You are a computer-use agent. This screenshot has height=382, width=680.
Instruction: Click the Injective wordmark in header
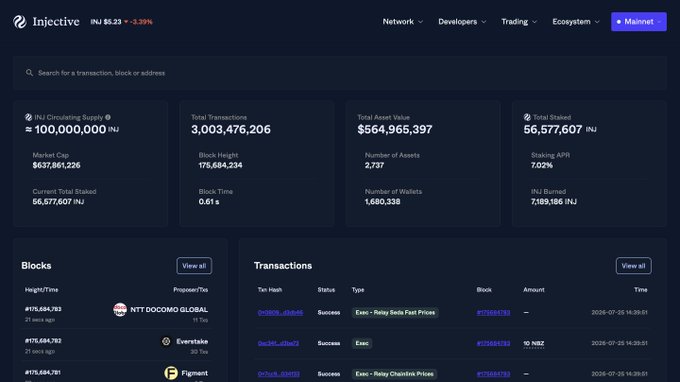coord(56,22)
